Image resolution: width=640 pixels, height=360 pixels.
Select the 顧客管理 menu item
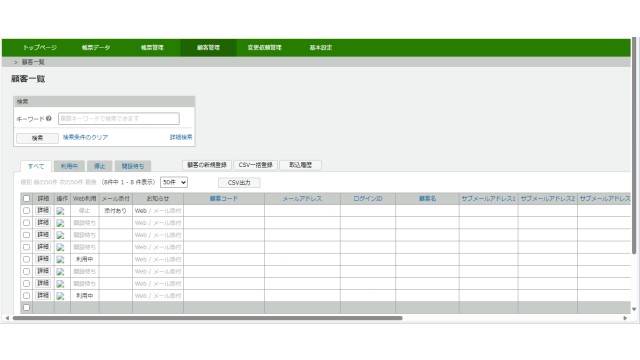pyautogui.click(x=208, y=47)
